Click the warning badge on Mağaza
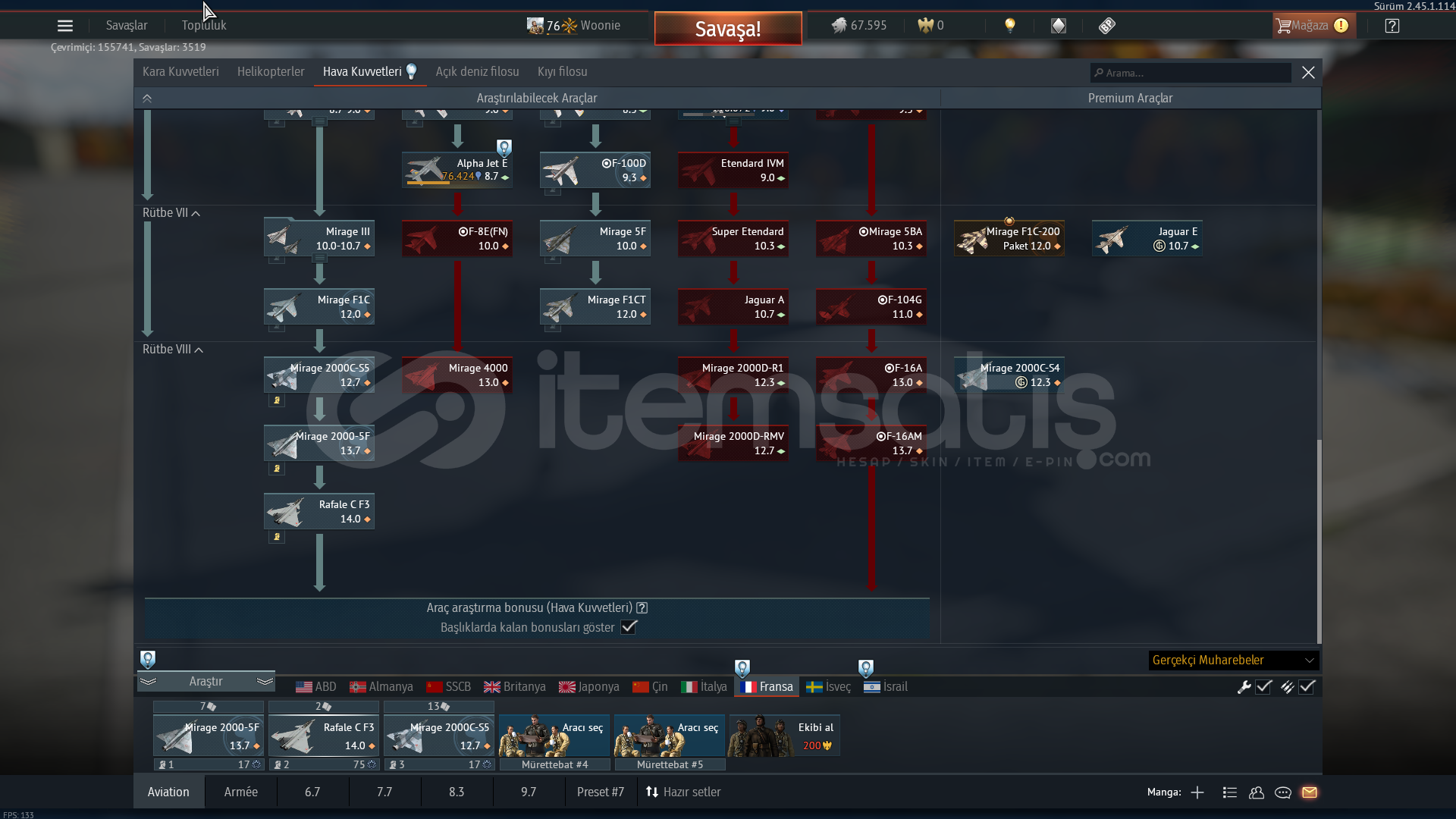The width and height of the screenshot is (1456, 819). (1341, 26)
